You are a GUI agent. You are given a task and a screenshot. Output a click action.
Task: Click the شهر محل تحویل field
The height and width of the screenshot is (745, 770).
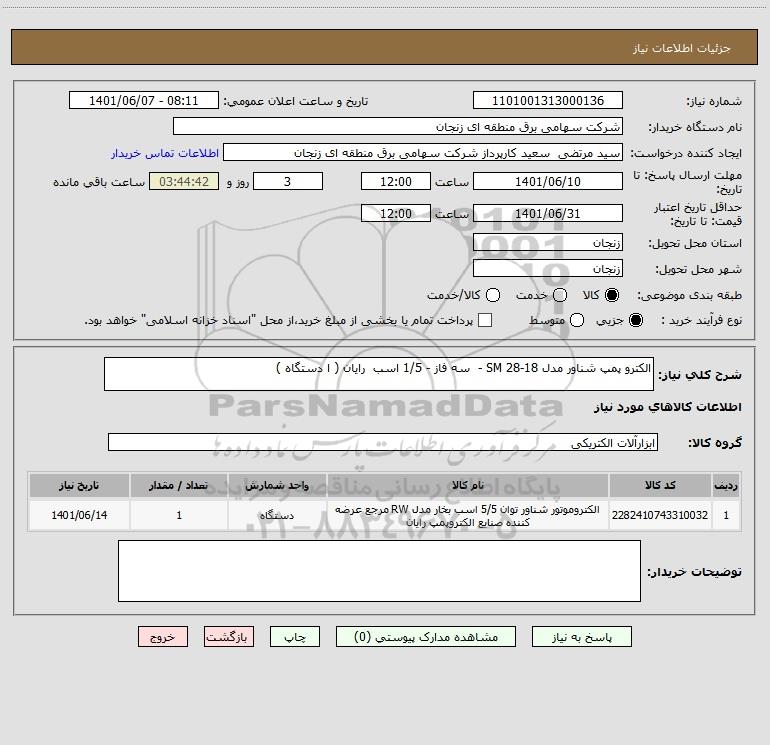pyautogui.click(x=548, y=269)
